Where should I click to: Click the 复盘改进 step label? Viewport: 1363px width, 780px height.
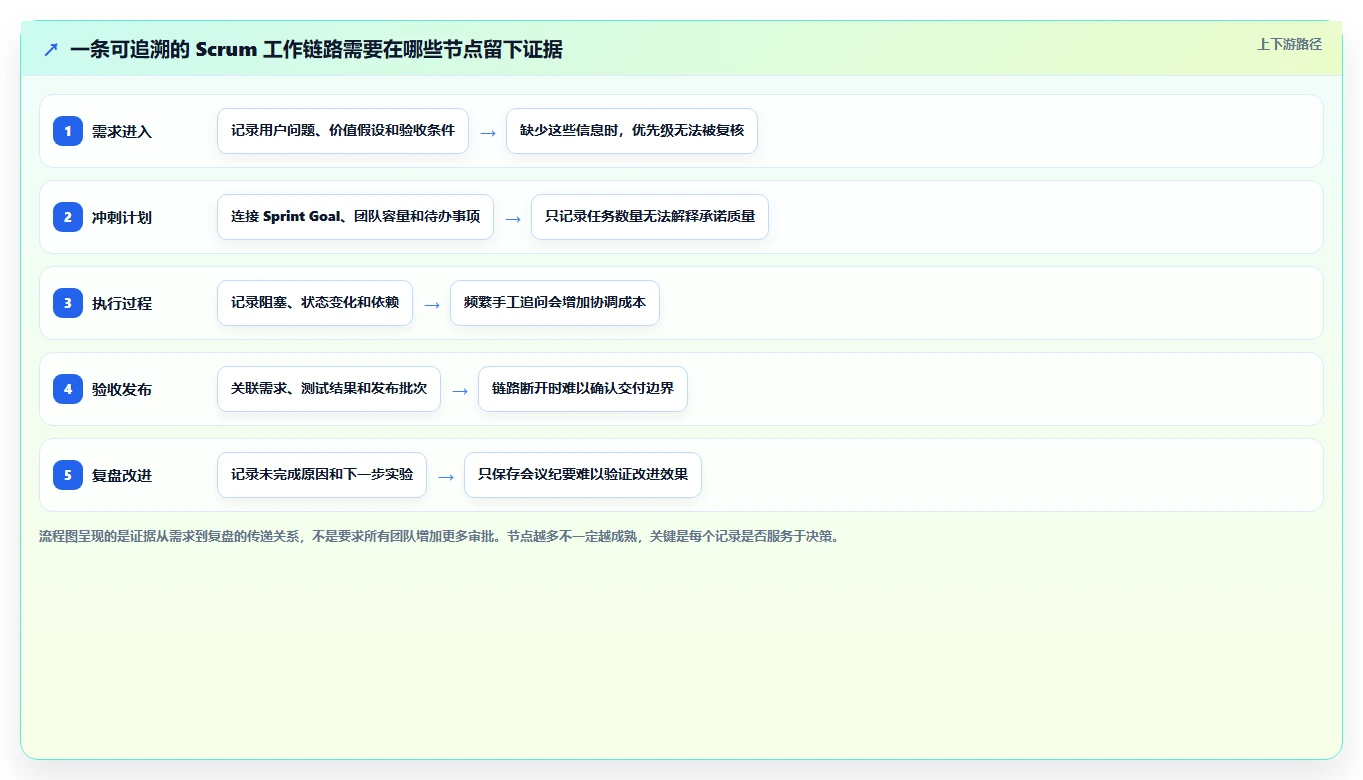(122, 475)
